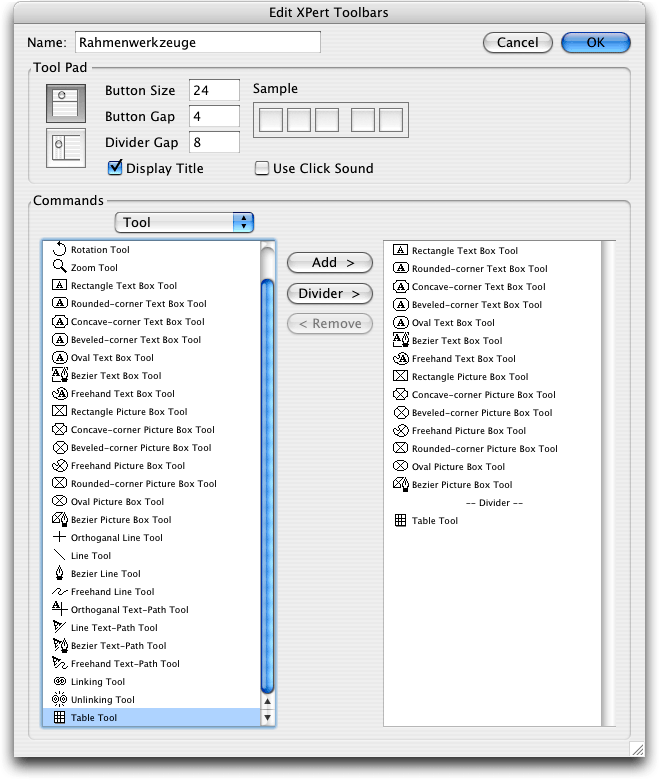Click Rectangle Picture Box Tool icon in left list
This screenshot has height=780, width=659.
(x=59, y=411)
